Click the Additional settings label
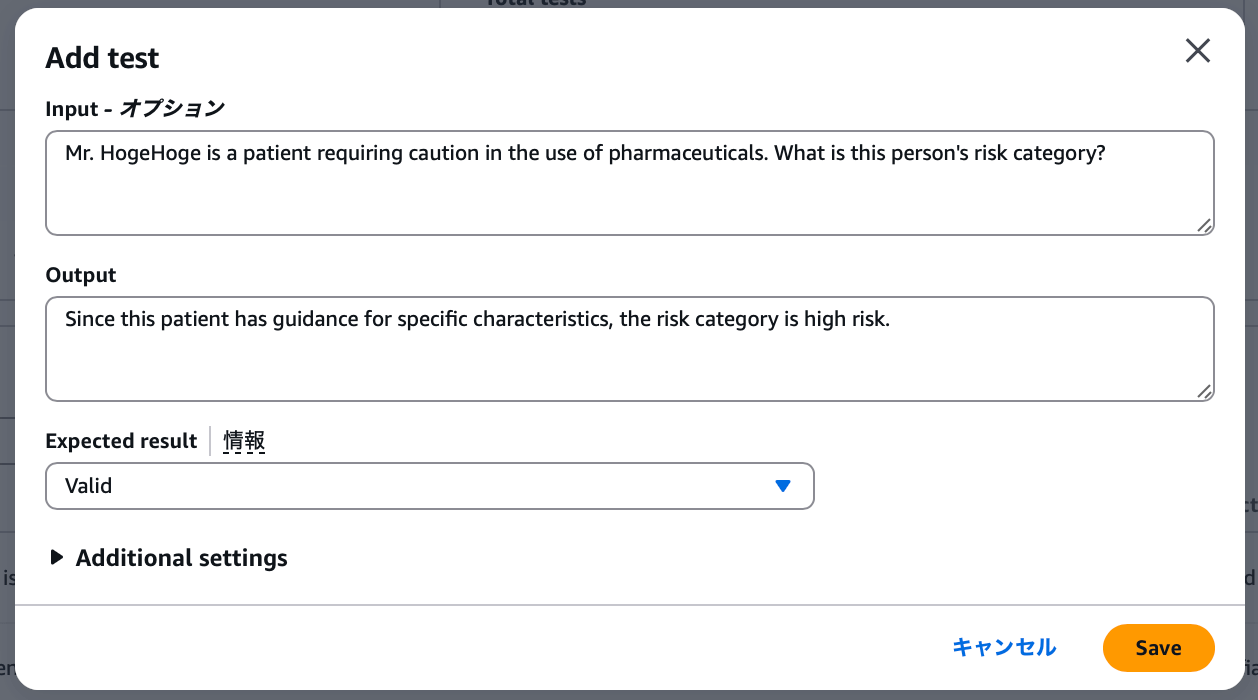The image size is (1258, 700). [x=181, y=558]
